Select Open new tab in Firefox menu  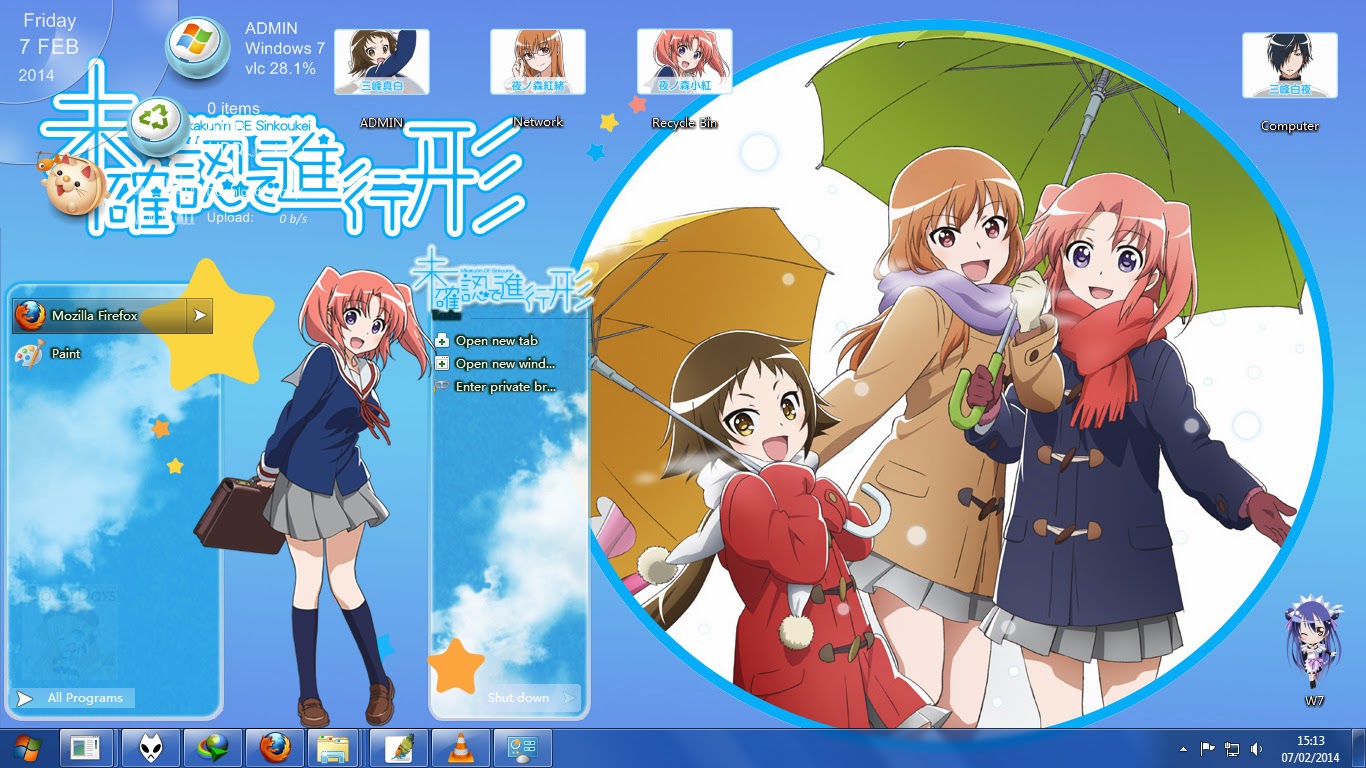coord(492,340)
